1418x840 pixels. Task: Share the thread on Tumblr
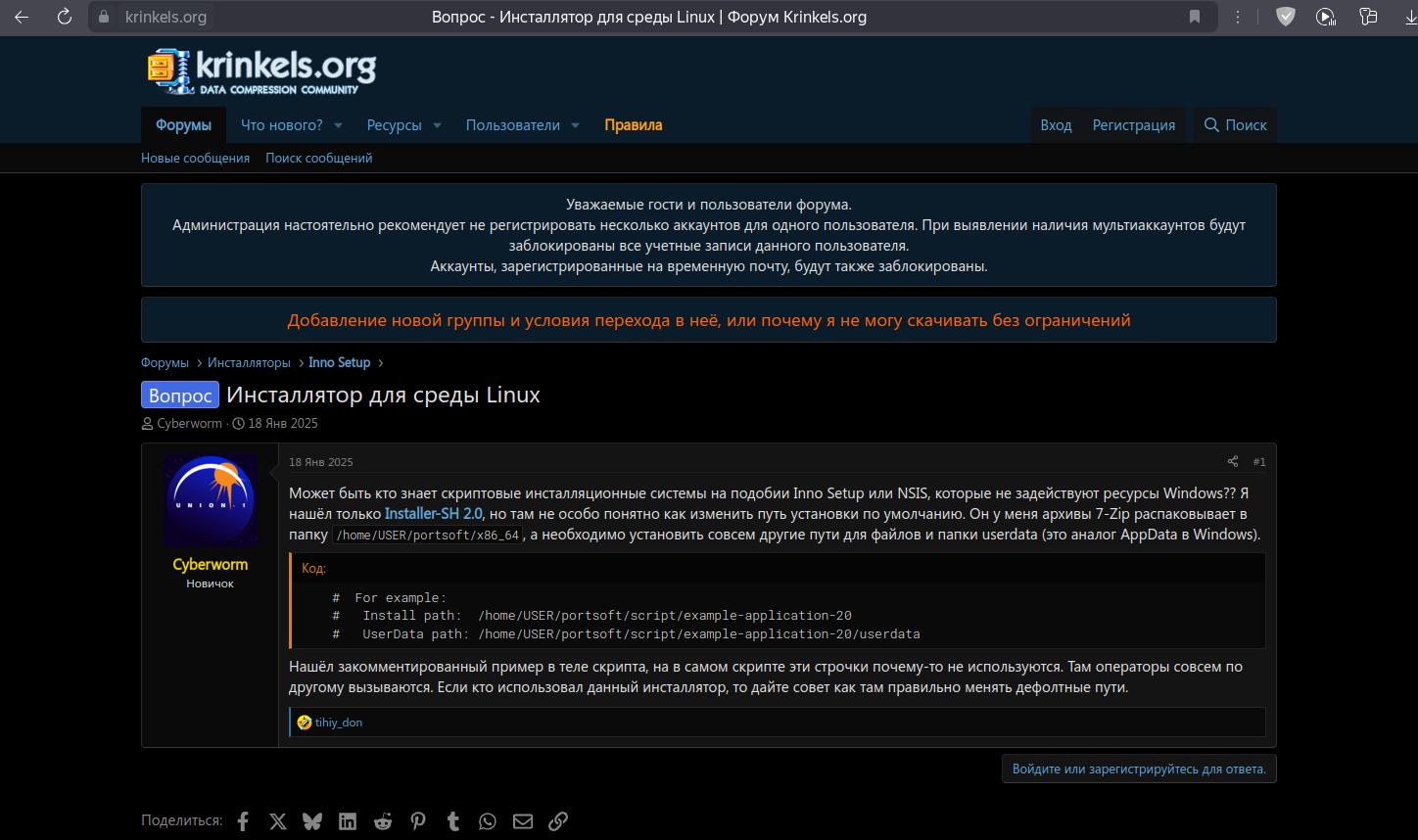tap(453, 821)
